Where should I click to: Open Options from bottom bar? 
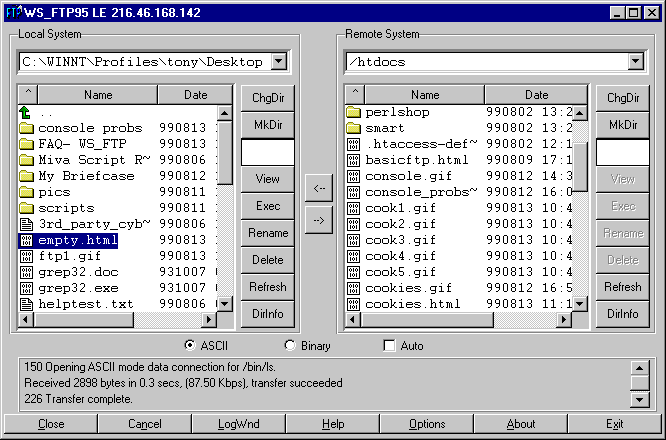tap(427, 424)
